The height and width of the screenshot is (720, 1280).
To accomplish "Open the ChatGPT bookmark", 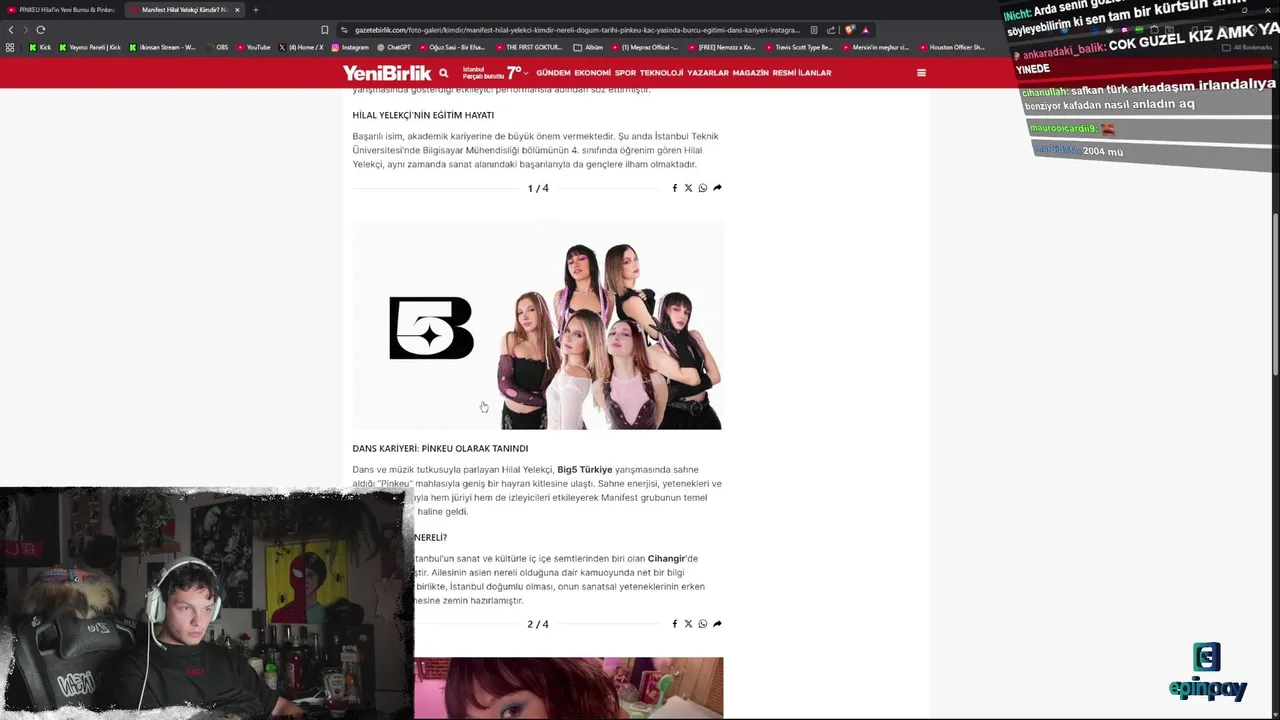I will [x=394, y=47].
